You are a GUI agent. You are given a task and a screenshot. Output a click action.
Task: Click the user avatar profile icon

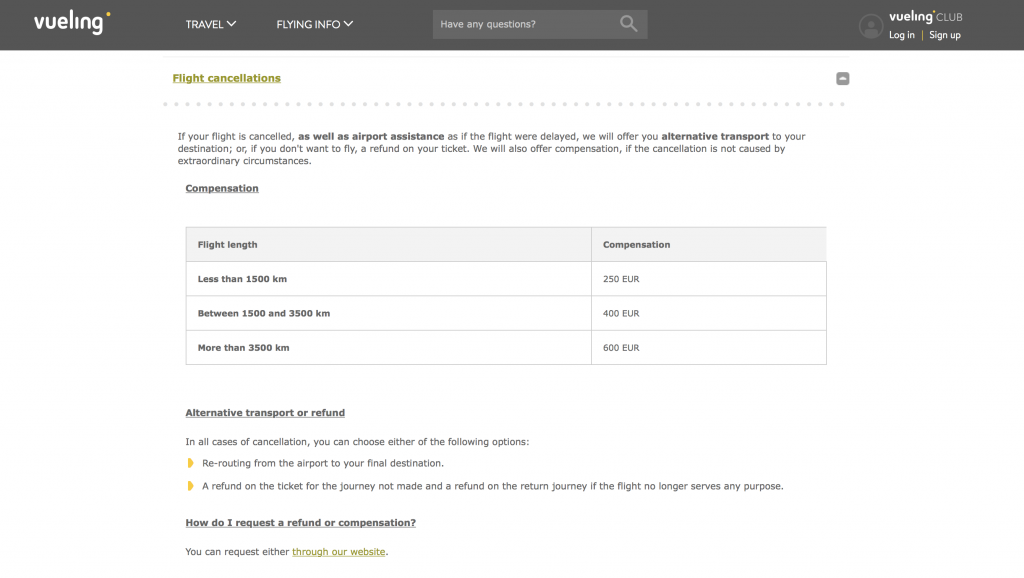coord(871,26)
